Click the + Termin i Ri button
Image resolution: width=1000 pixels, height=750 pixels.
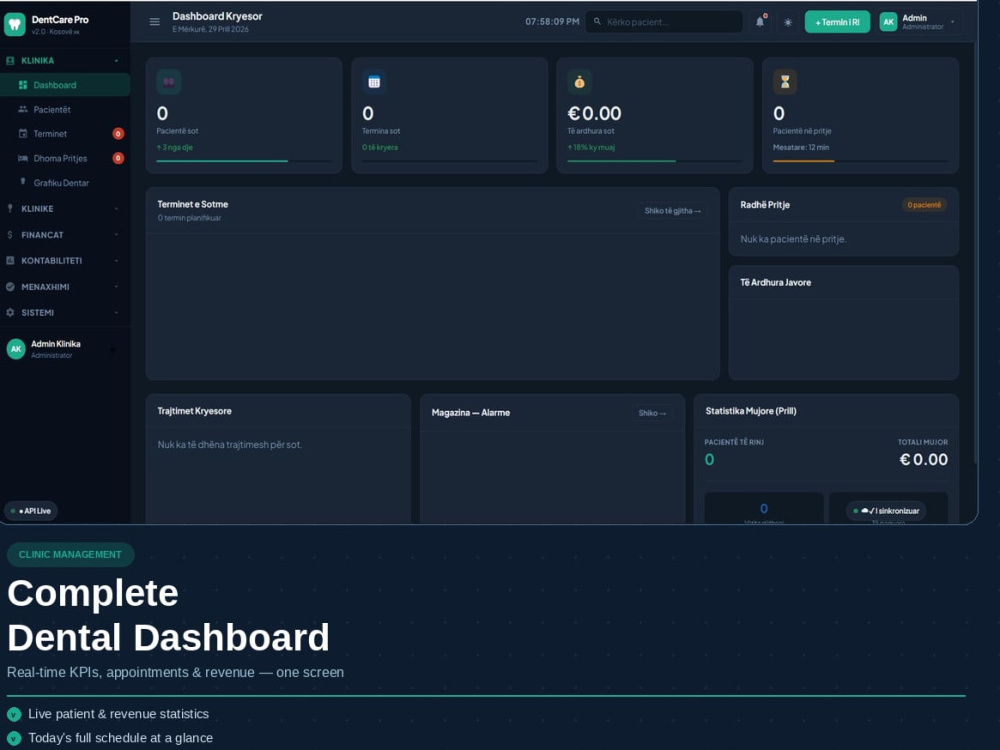pyautogui.click(x=837, y=22)
